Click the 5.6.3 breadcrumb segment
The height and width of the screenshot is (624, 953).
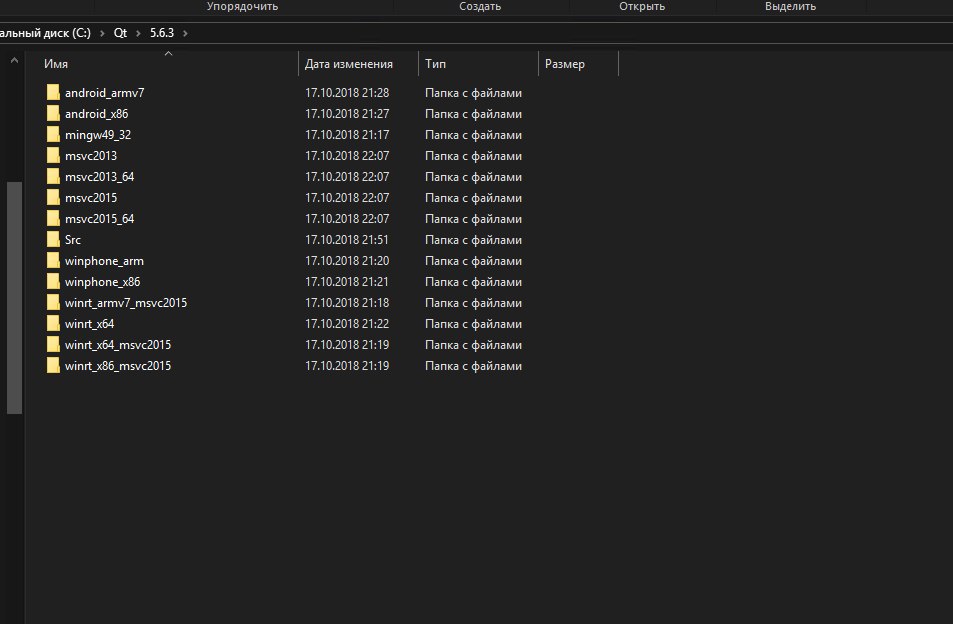click(x=162, y=33)
